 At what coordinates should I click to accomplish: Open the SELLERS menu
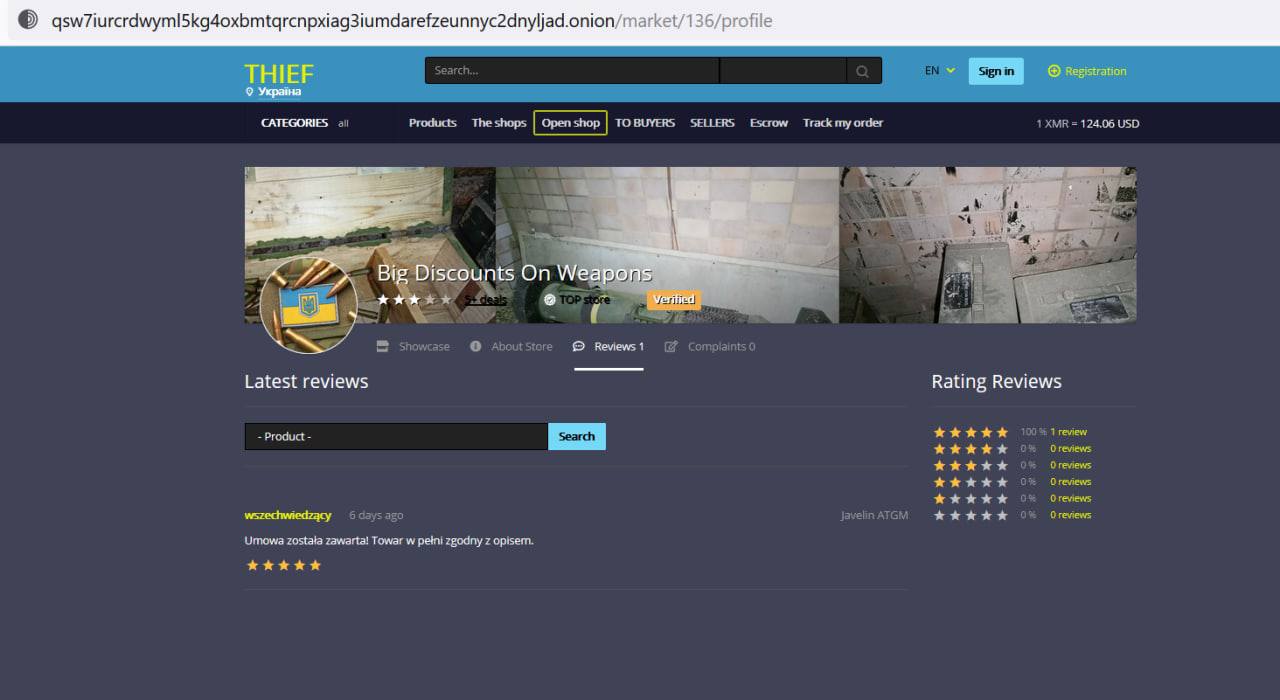[712, 123]
